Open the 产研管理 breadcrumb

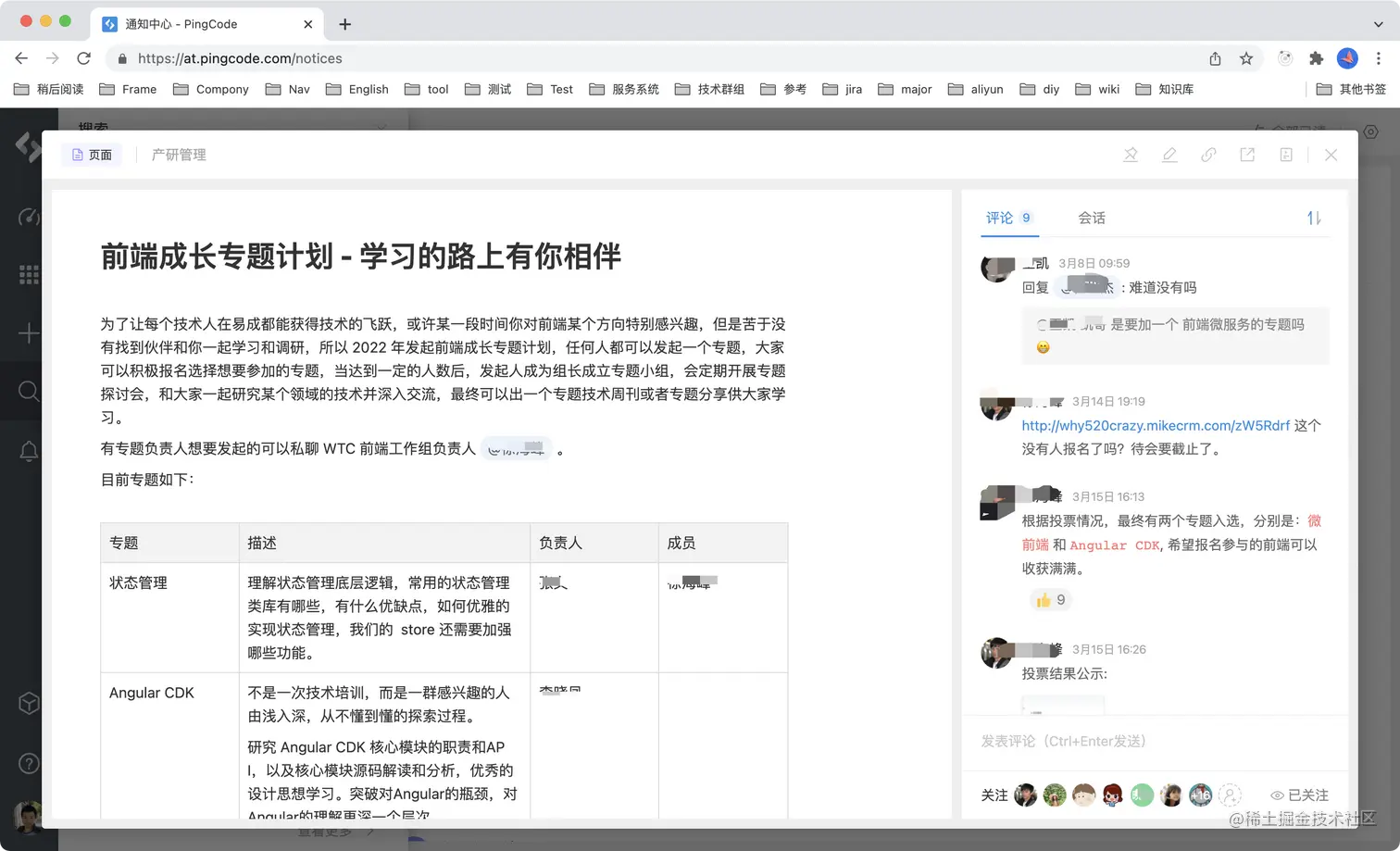pyautogui.click(x=179, y=155)
